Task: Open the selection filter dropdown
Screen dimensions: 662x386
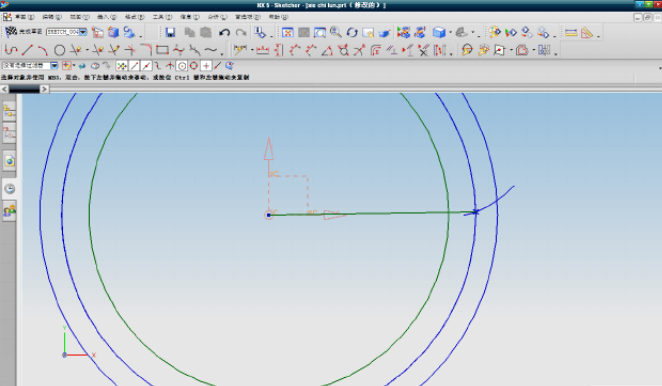Action: click(x=54, y=65)
